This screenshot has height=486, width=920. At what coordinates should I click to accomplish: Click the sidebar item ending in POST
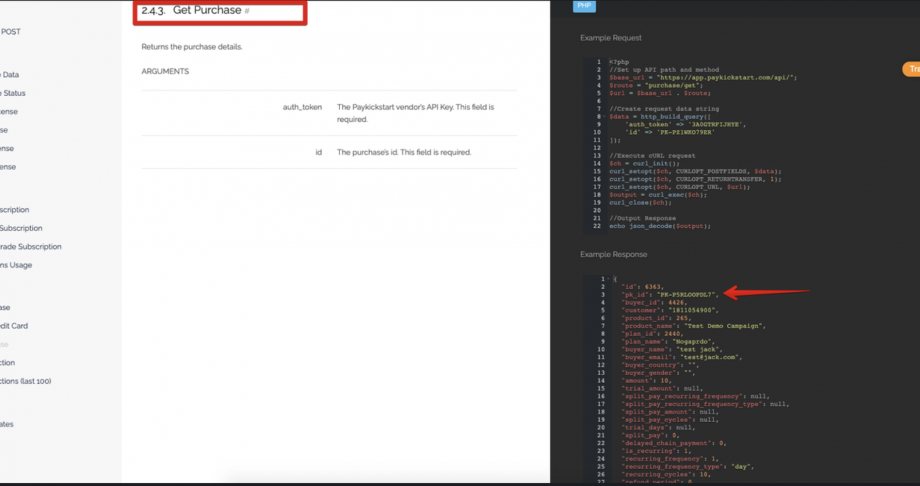[x=10, y=31]
